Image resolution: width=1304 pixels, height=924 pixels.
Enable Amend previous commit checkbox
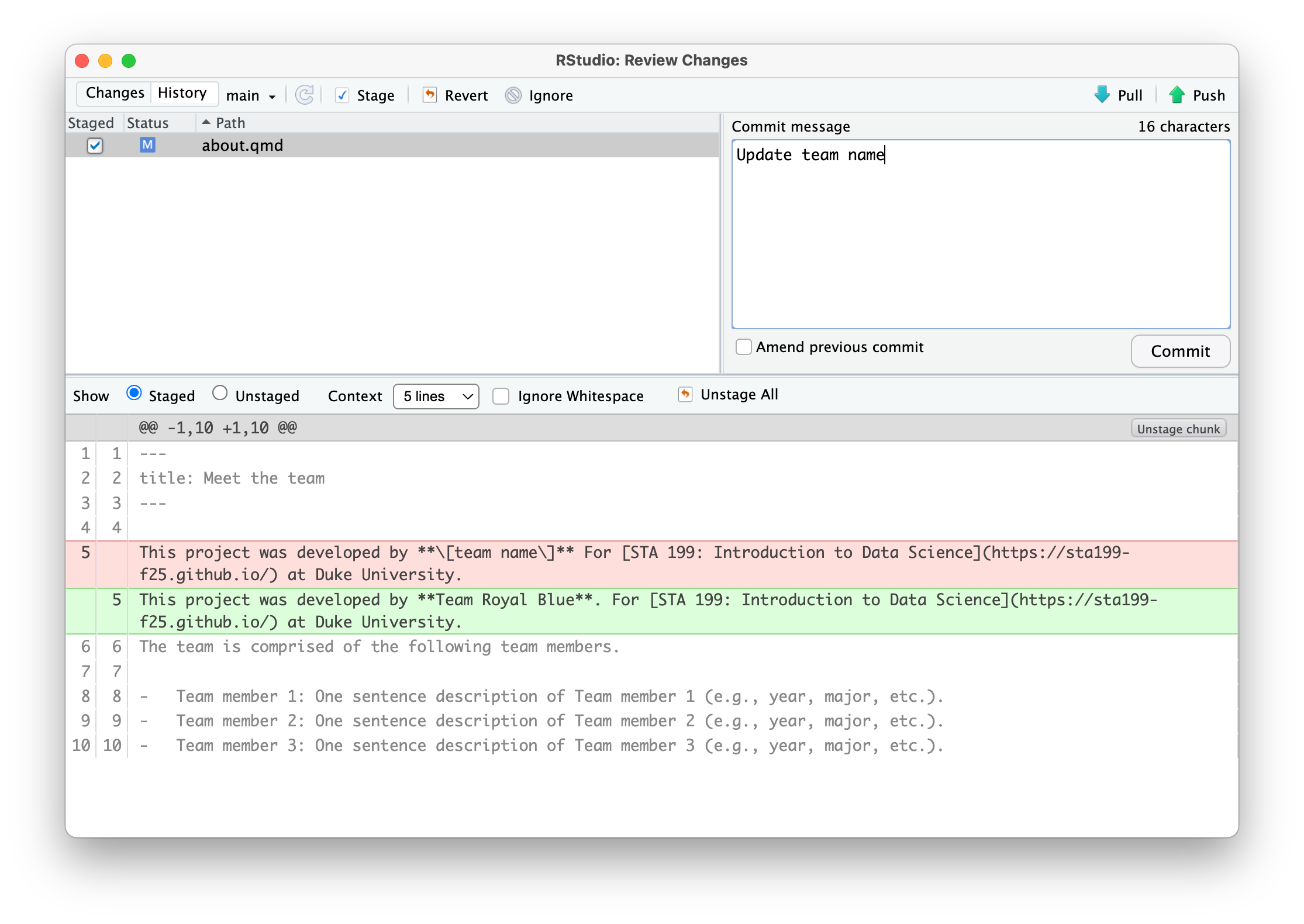[x=743, y=347]
